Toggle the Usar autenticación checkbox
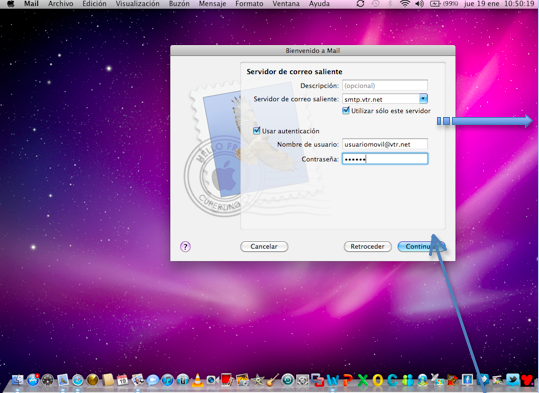 256,131
